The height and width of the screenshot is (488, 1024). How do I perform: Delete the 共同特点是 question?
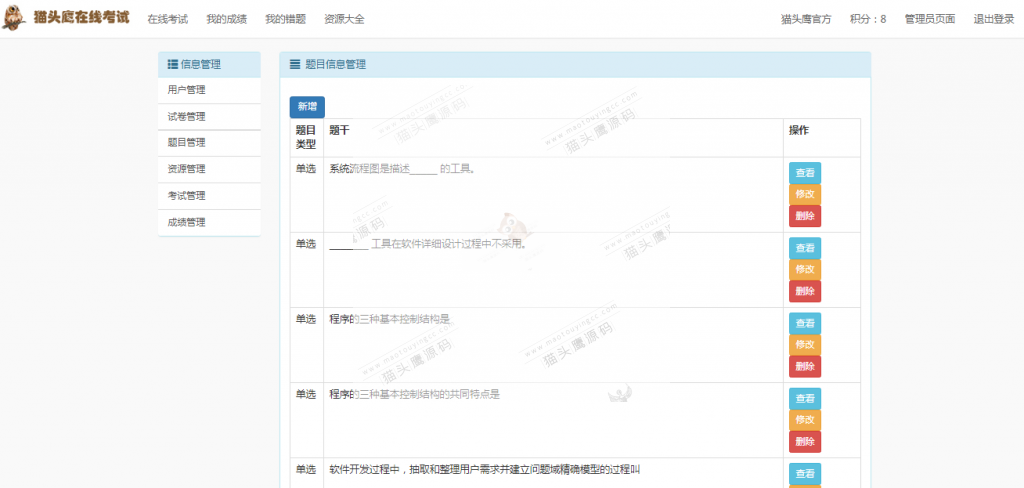805,442
